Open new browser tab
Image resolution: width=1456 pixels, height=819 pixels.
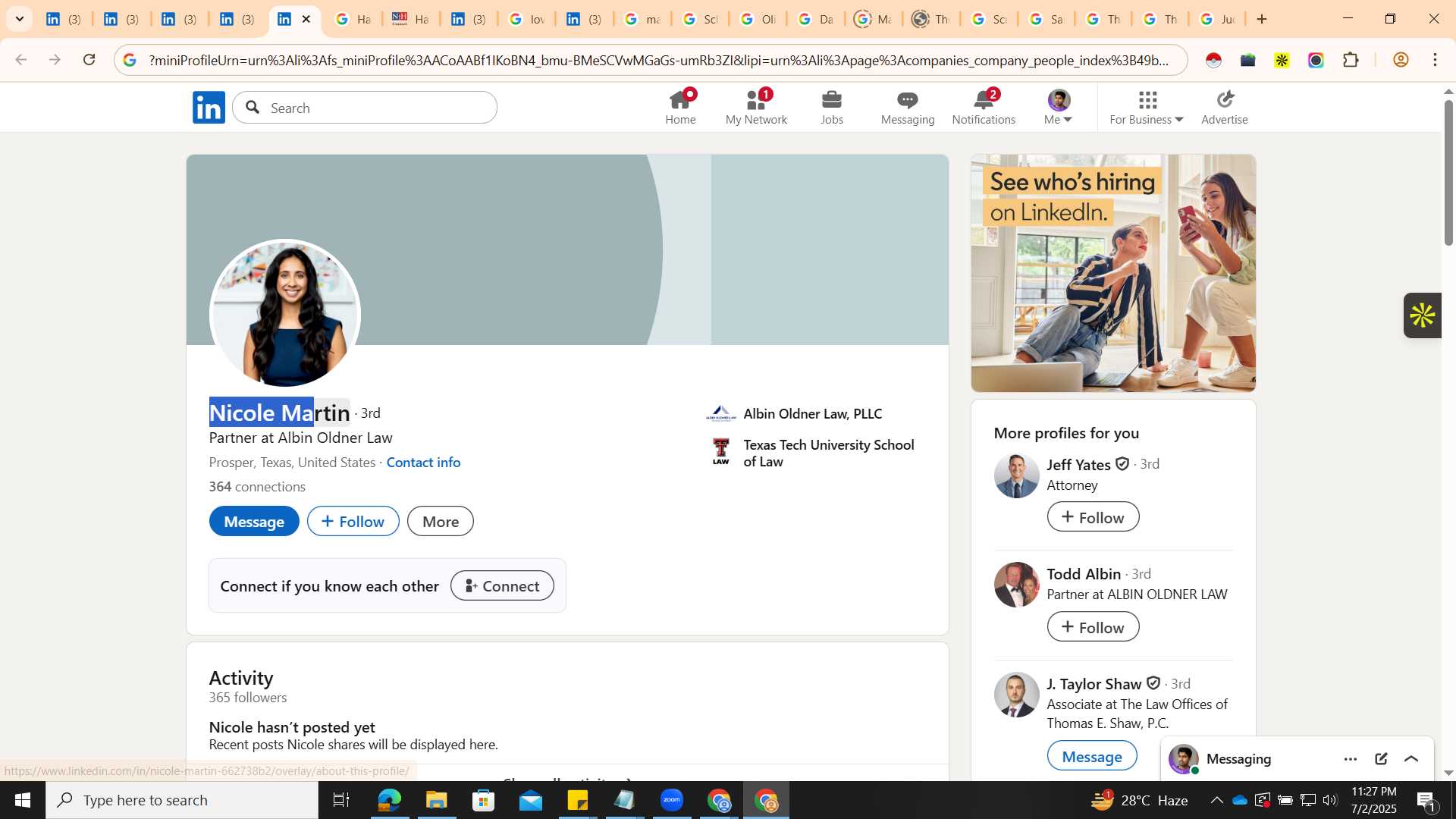(x=1262, y=19)
